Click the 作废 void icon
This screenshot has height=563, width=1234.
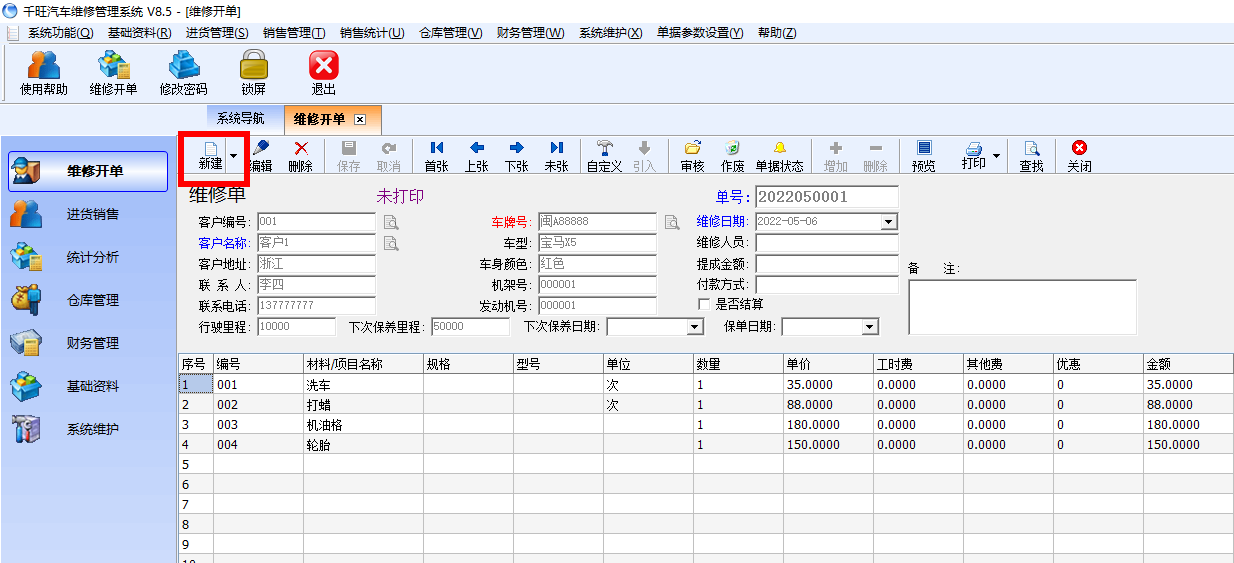point(732,156)
